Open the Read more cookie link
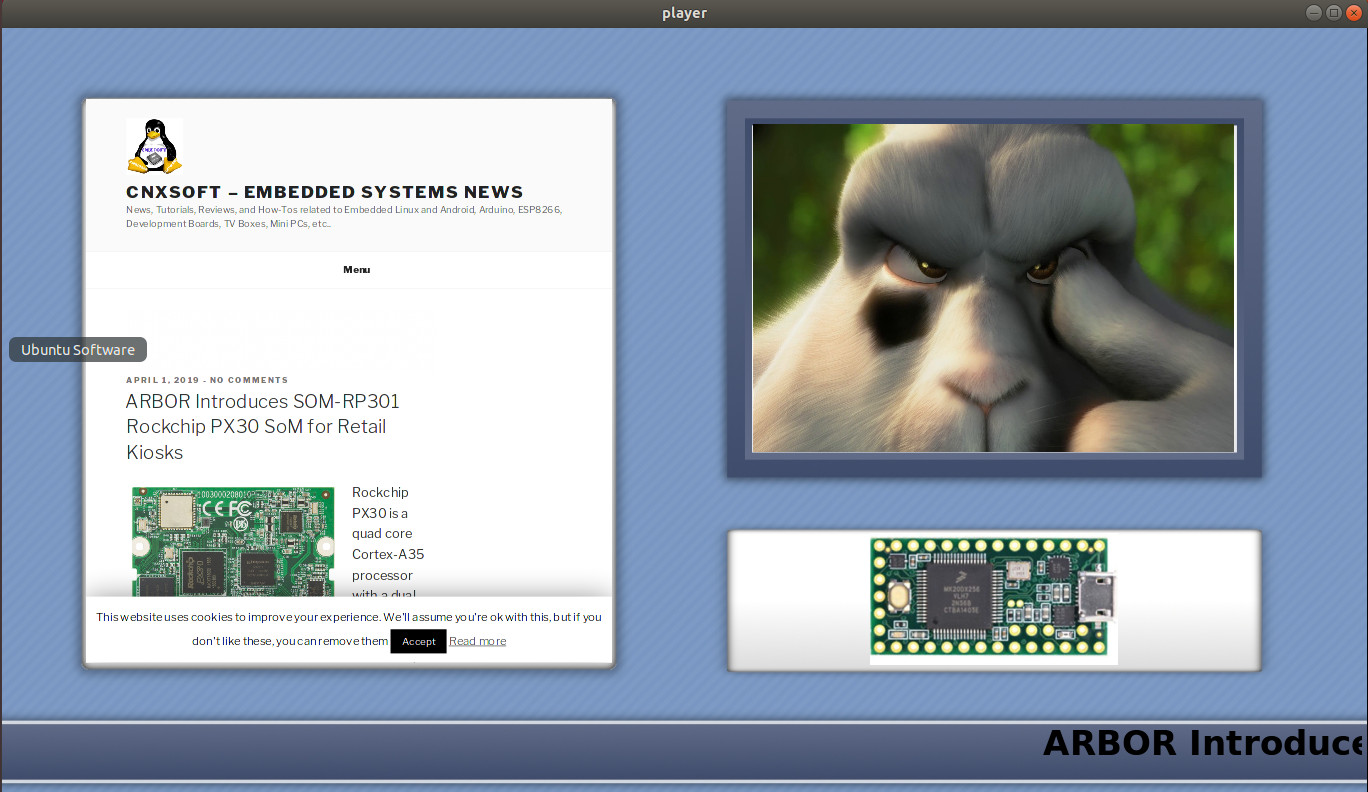The width and height of the screenshot is (1368, 792). (x=477, y=641)
